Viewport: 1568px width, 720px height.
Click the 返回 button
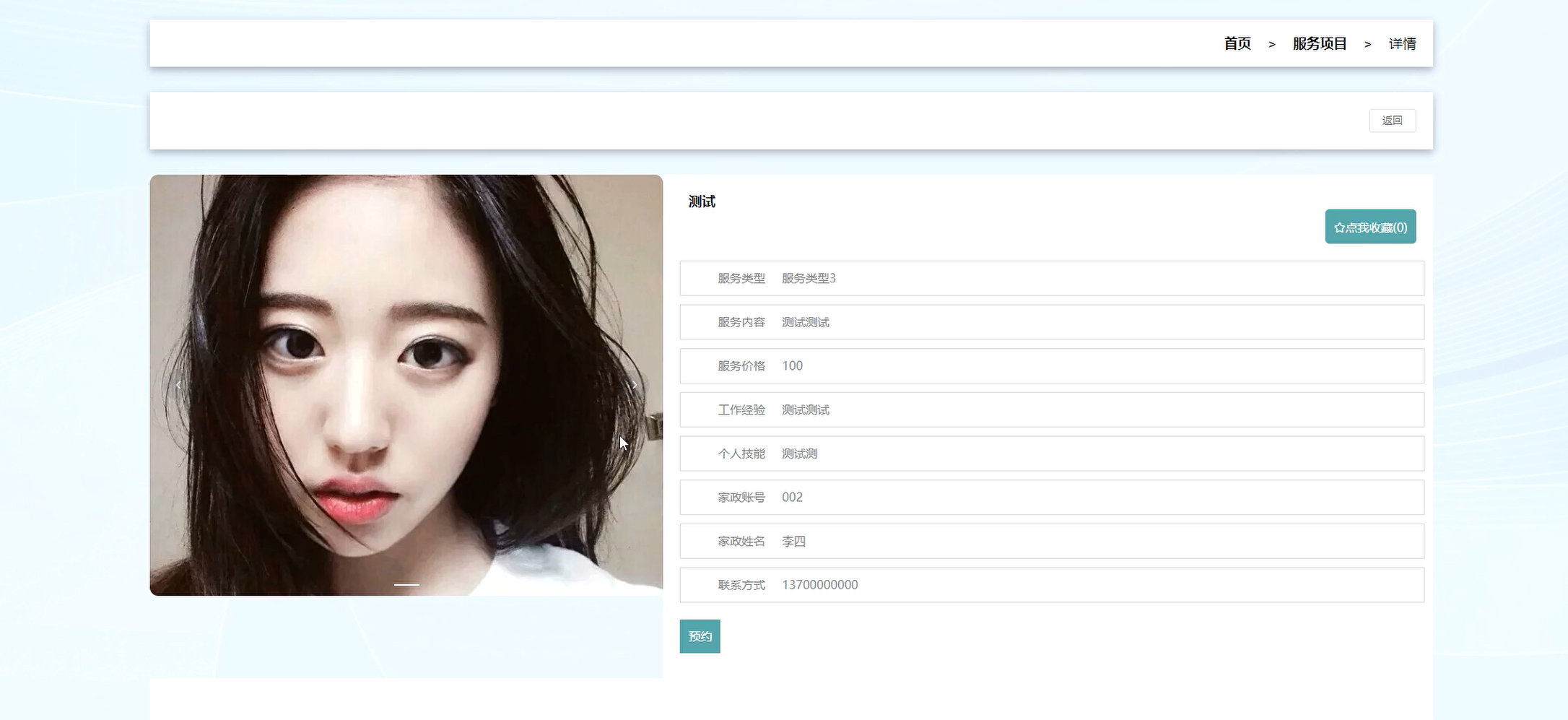point(1392,121)
